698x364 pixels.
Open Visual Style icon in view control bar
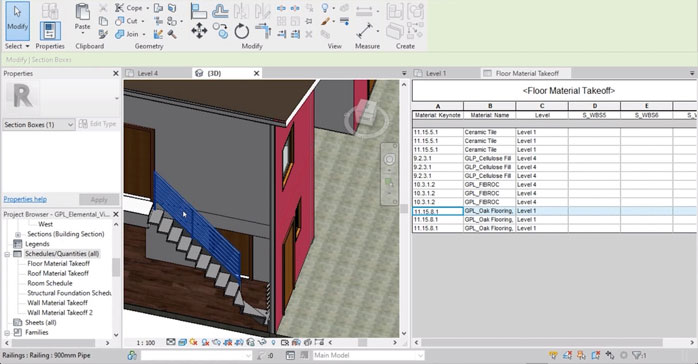(182, 342)
